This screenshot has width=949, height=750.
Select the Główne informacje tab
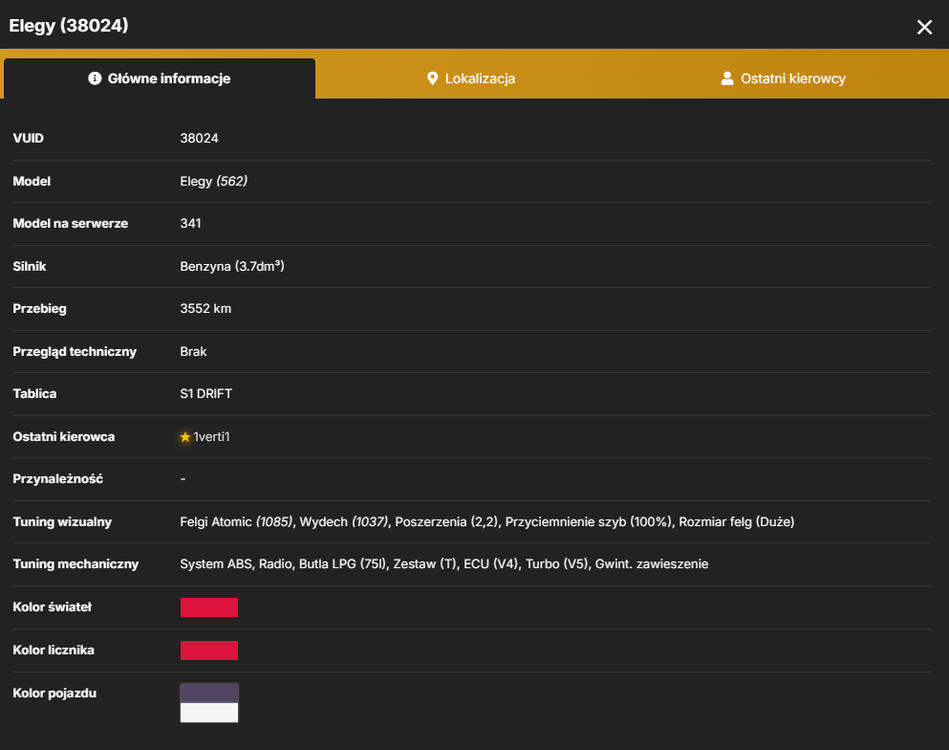pos(160,78)
